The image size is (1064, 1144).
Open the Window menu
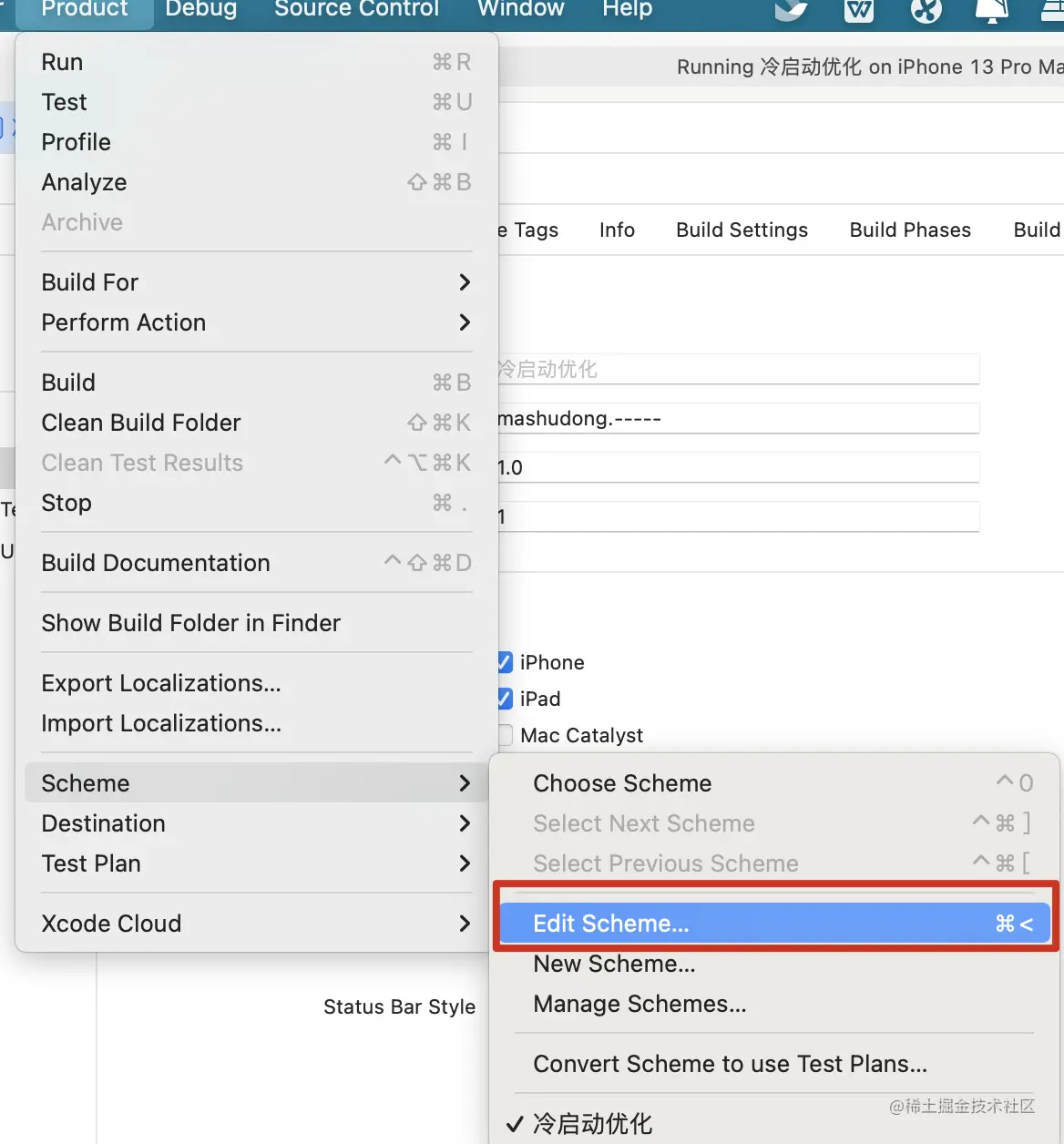(x=520, y=10)
